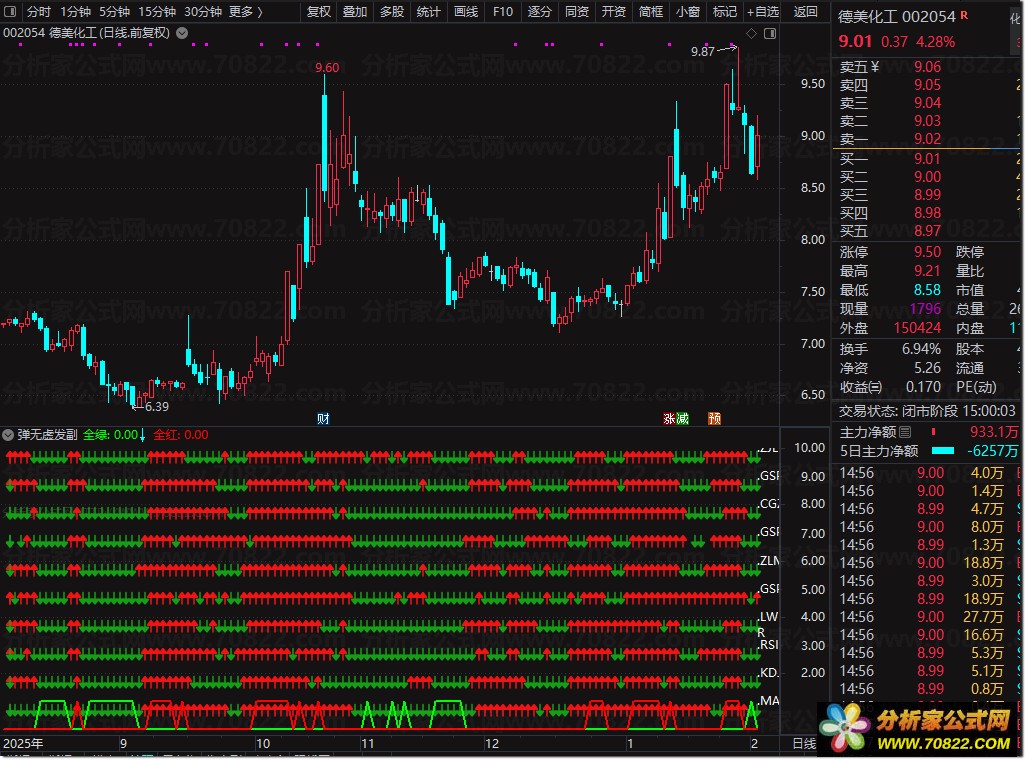This screenshot has height=760, width=1027.
Task: Select the 5分钟 chart period
Action: pyautogui.click(x=115, y=11)
